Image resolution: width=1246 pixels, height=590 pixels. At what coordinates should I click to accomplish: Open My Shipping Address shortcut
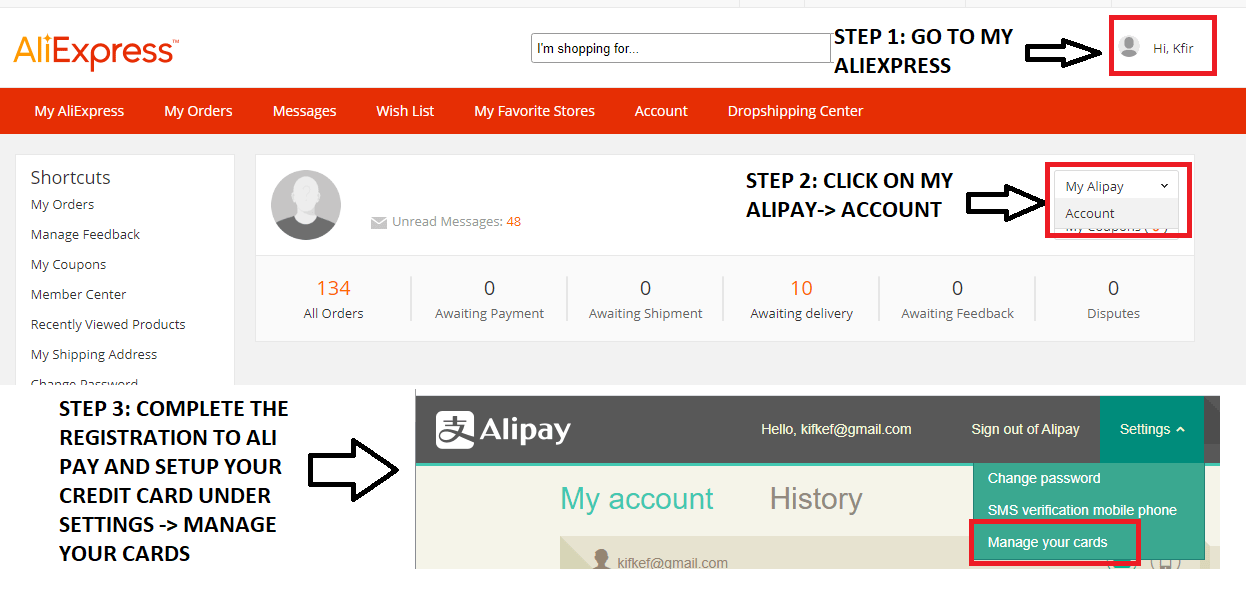(x=94, y=354)
